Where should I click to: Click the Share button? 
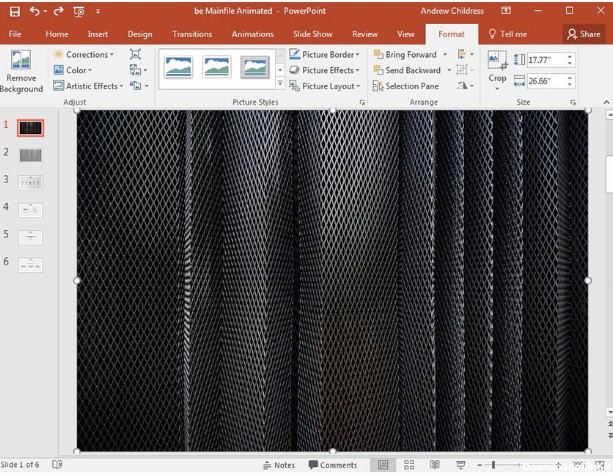pyautogui.click(x=585, y=34)
